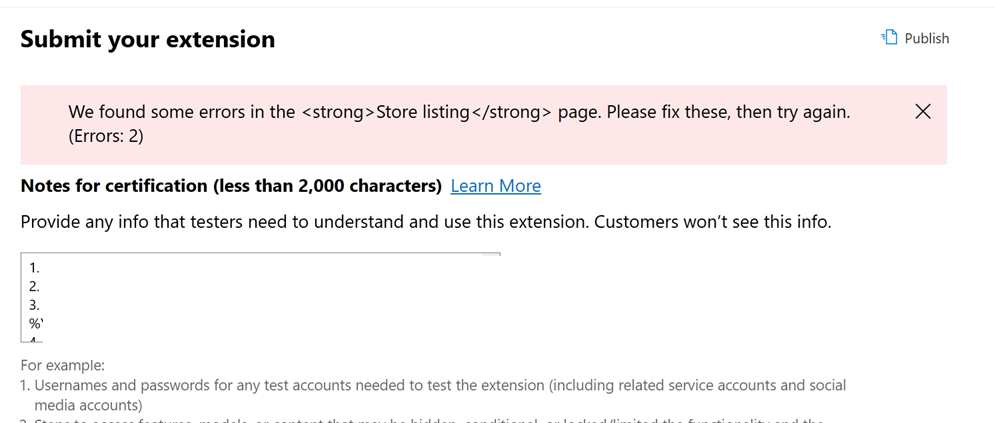
Task: Click the "(Errors: 2)" text in banner
Action: pos(106,137)
